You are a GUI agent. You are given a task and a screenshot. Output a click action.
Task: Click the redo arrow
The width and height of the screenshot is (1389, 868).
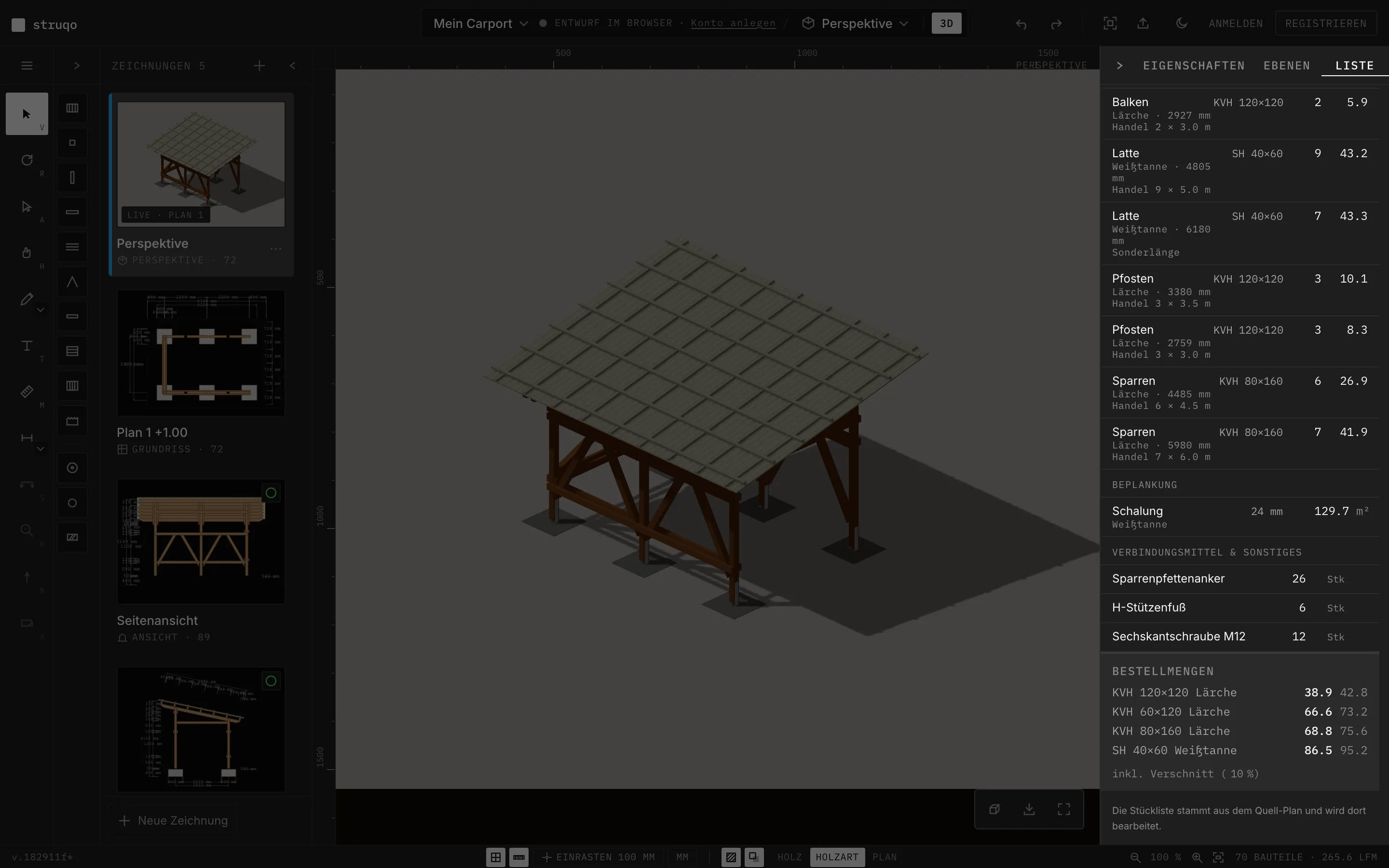tap(1056, 24)
